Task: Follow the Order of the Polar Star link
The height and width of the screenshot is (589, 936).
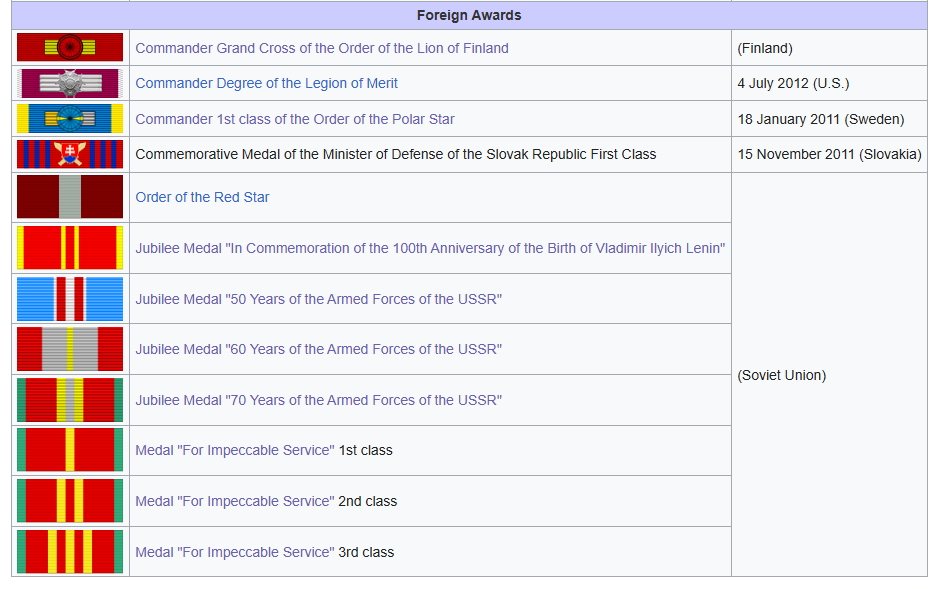Action: (x=295, y=120)
